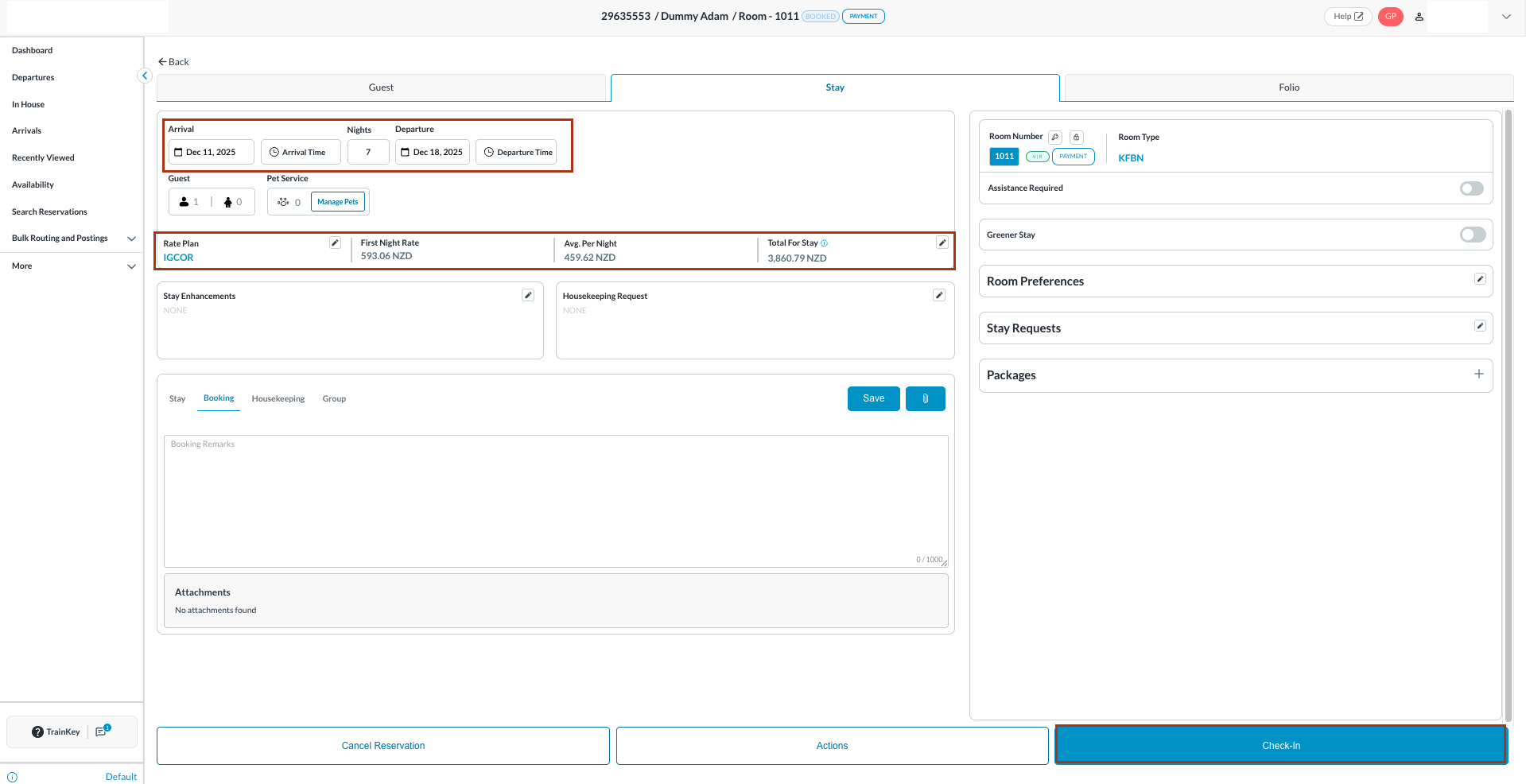
Task: Switch to the Folio tab
Action: click(1288, 87)
